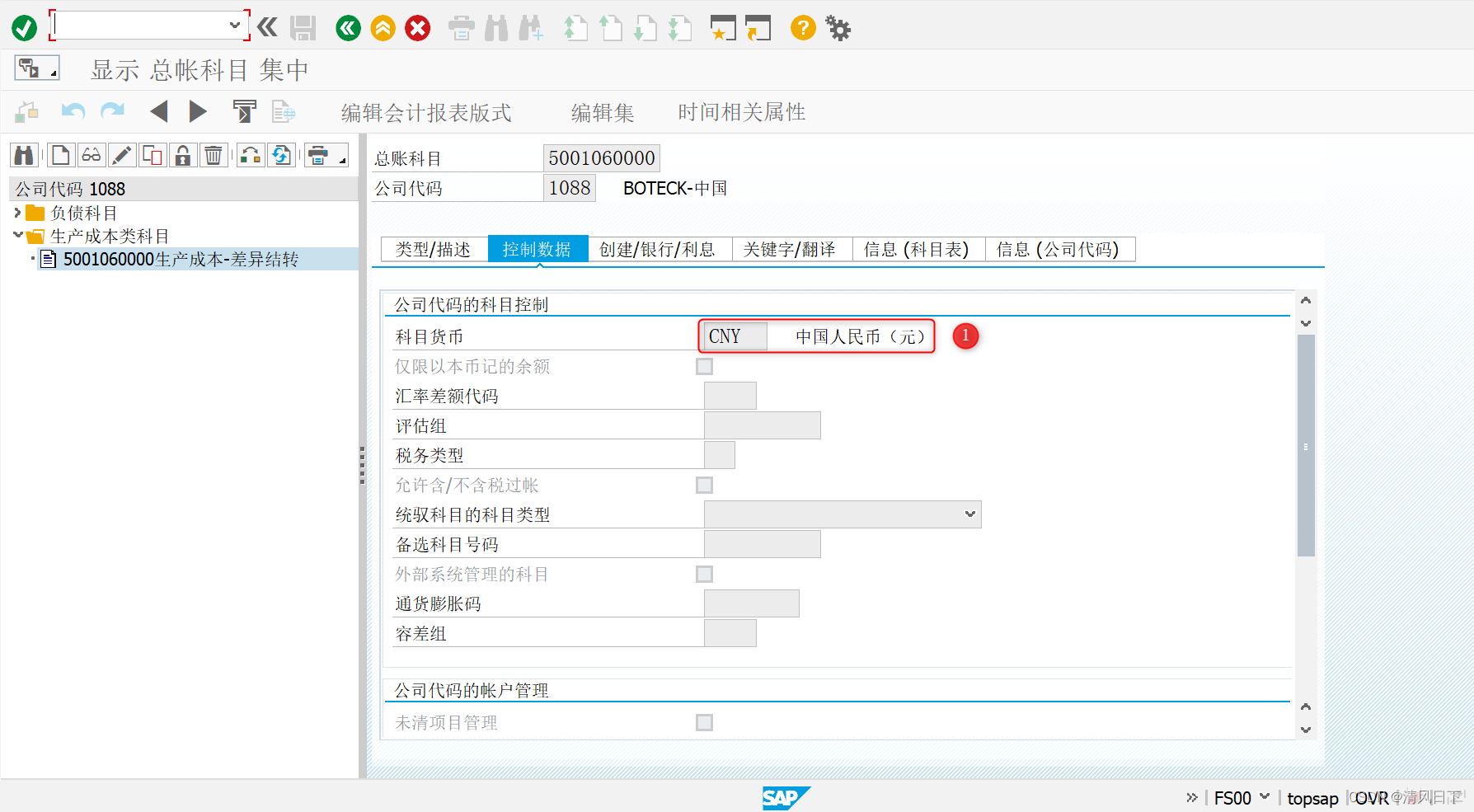Open SAP help via the question mark icon
Screen dimensions: 1474x812
[x=801, y=27]
